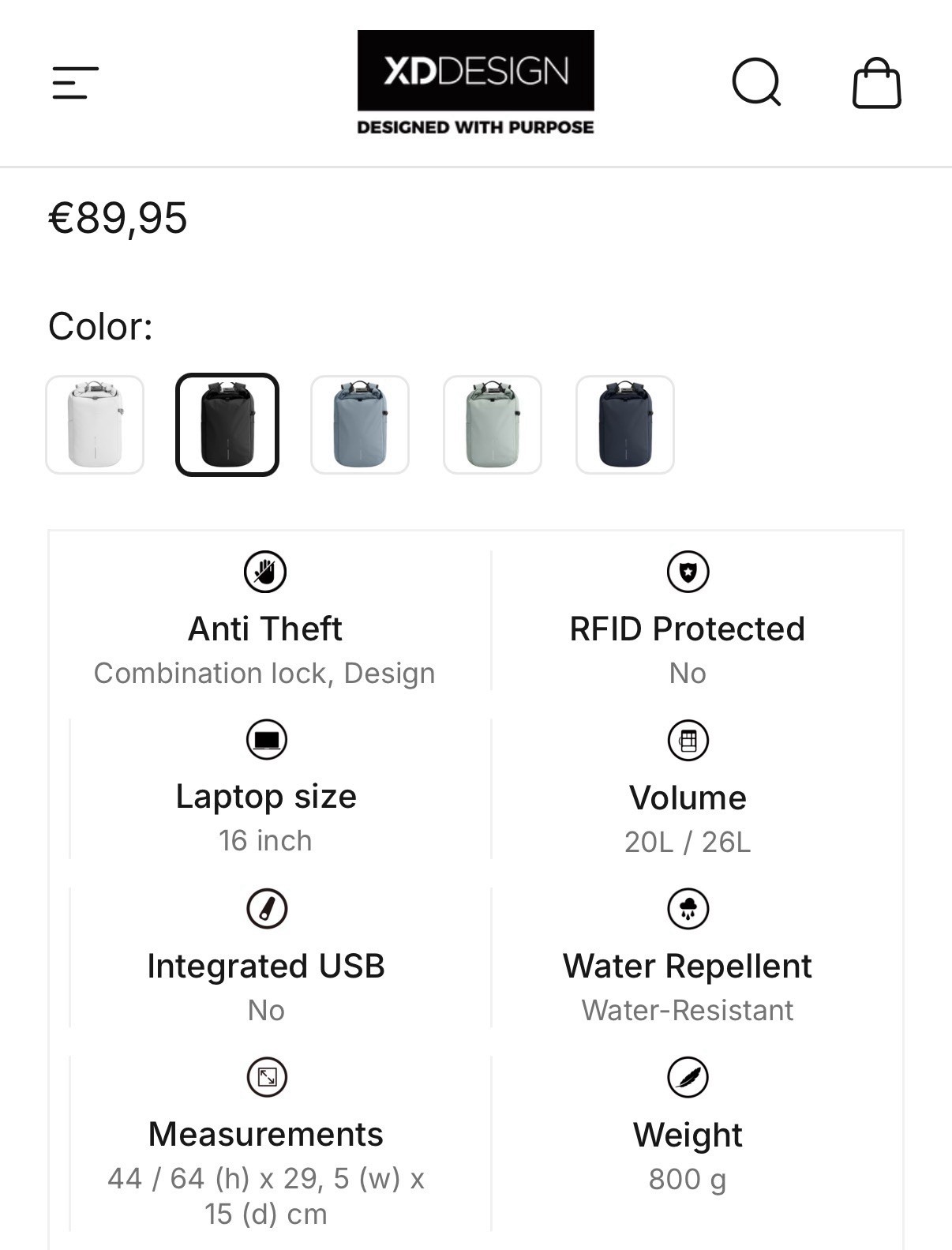Open the hamburger navigation menu
This screenshot has width=952, height=1250.
75,83
